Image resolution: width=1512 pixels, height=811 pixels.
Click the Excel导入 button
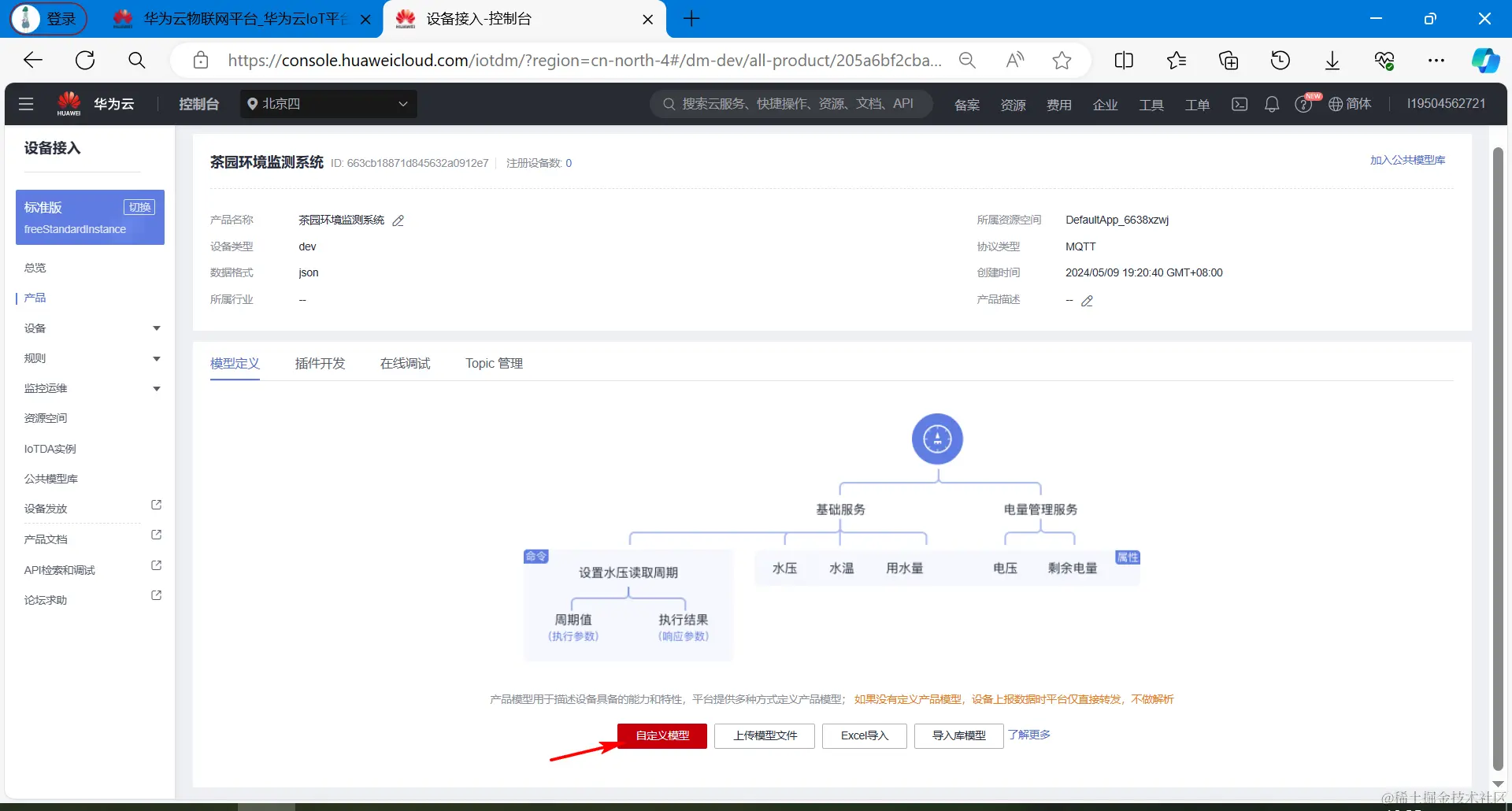(864, 735)
